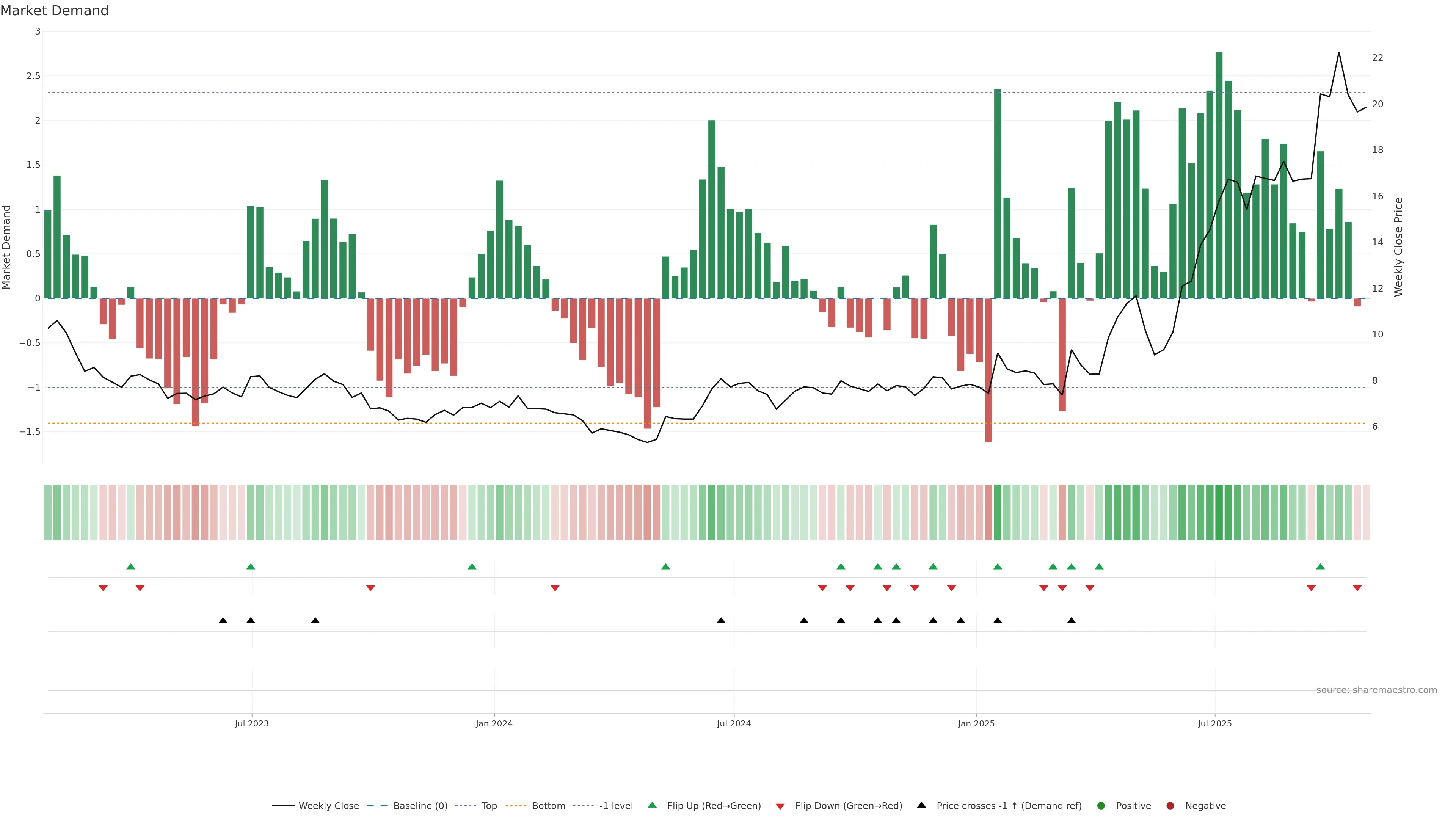Image resolution: width=1456 pixels, height=819 pixels.
Task: Click the Jan 2025 x-axis label
Action: click(x=976, y=723)
